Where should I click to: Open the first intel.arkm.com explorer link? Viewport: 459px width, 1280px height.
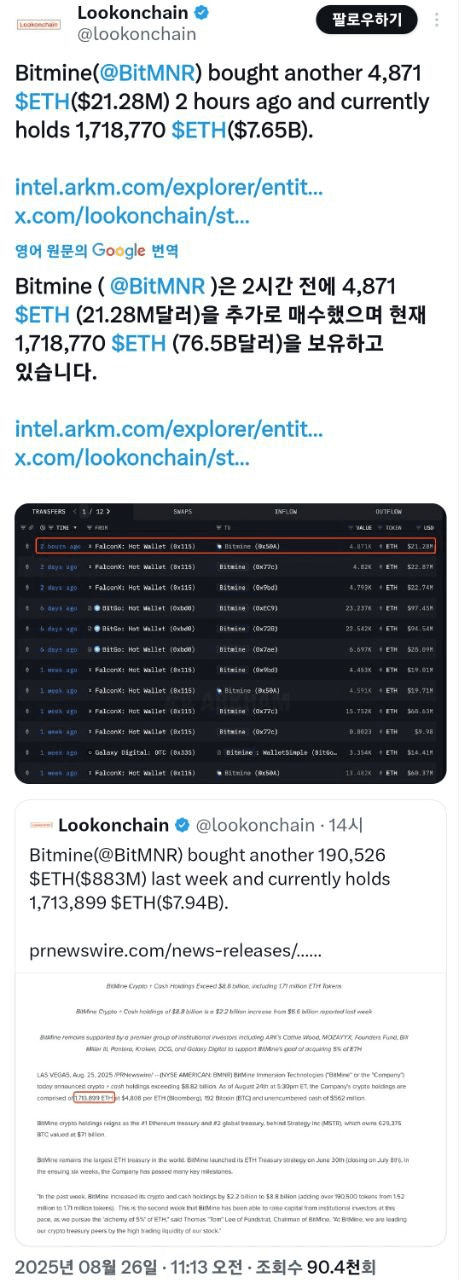click(x=168, y=187)
